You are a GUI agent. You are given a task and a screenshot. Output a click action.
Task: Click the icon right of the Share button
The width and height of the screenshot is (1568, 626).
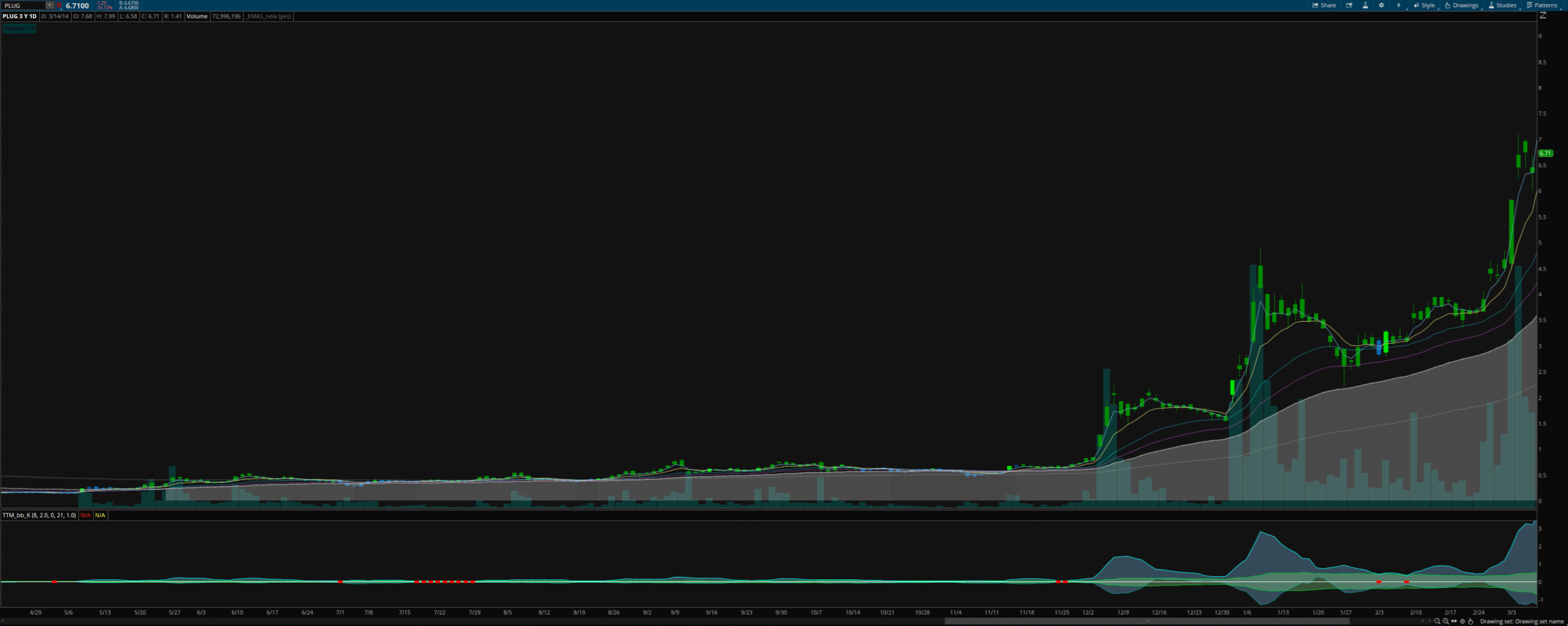click(x=1349, y=6)
